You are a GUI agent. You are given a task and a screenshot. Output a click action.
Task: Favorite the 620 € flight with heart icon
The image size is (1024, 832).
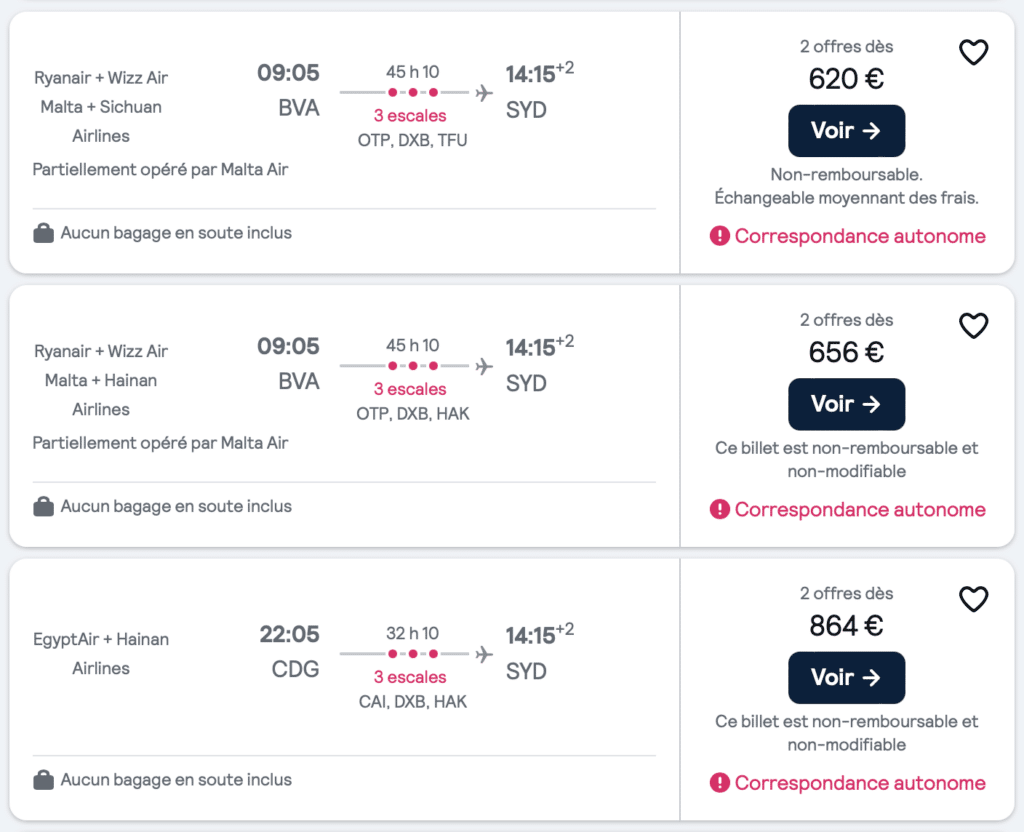pyautogui.click(x=973, y=52)
